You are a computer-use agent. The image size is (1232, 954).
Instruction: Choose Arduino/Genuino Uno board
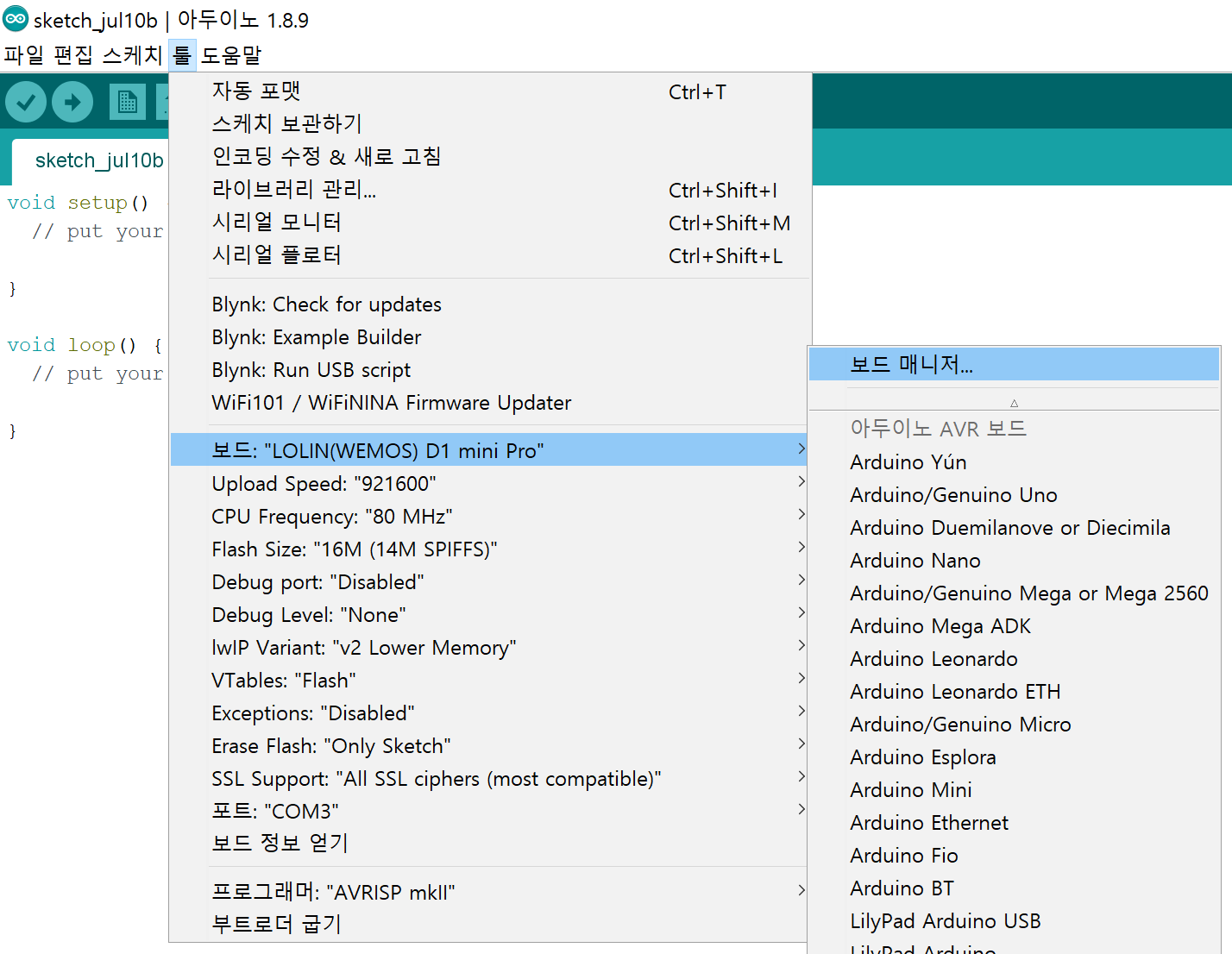[x=1014, y=495]
